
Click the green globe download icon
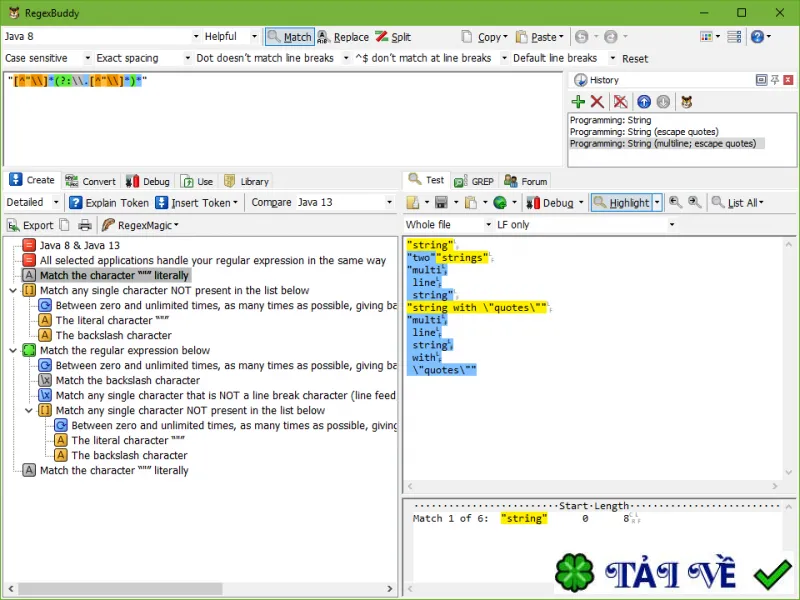coord(500,203)
